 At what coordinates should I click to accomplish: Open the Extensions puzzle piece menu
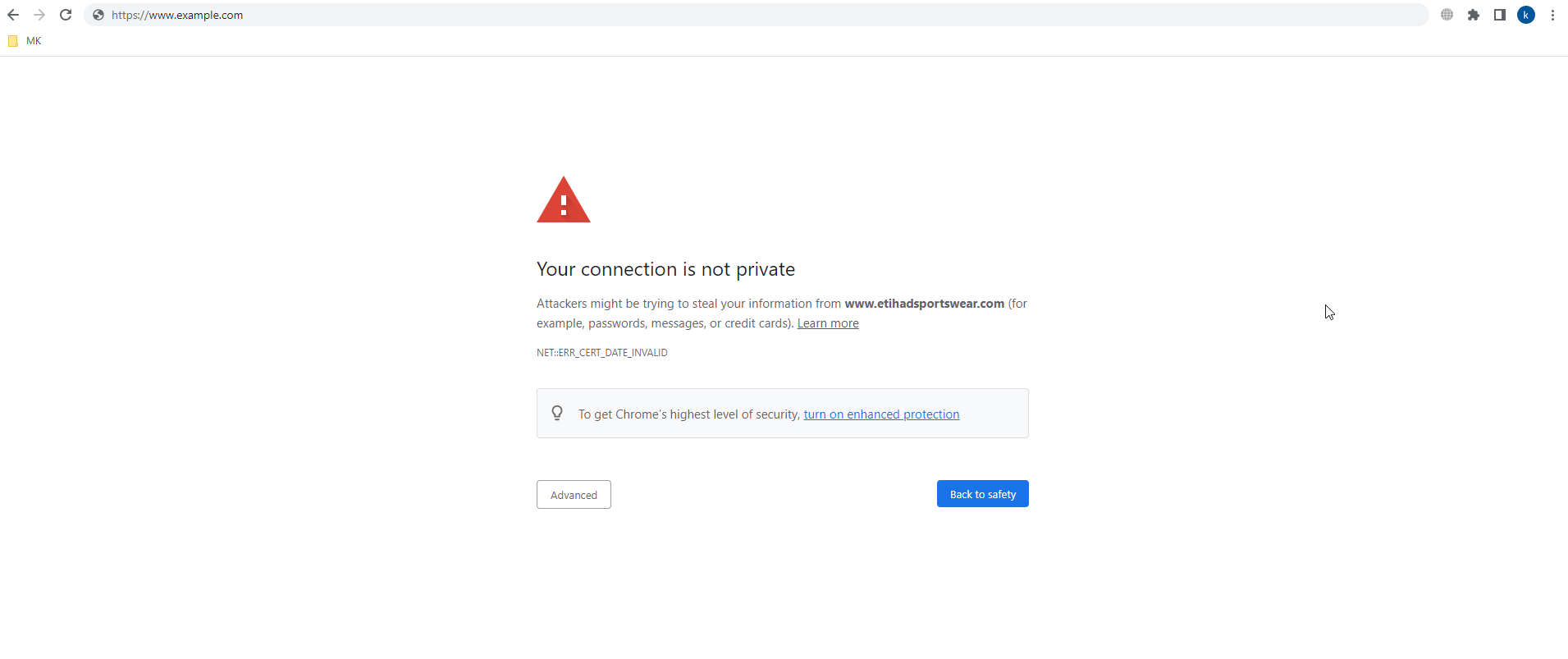tap(1474, 15)
